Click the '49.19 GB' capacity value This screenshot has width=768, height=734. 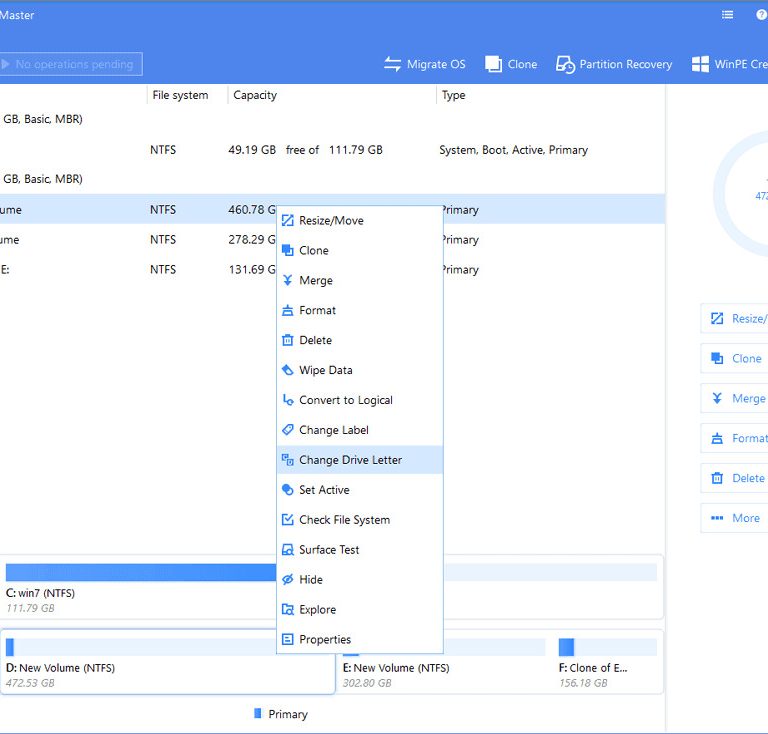click(252, 150)
